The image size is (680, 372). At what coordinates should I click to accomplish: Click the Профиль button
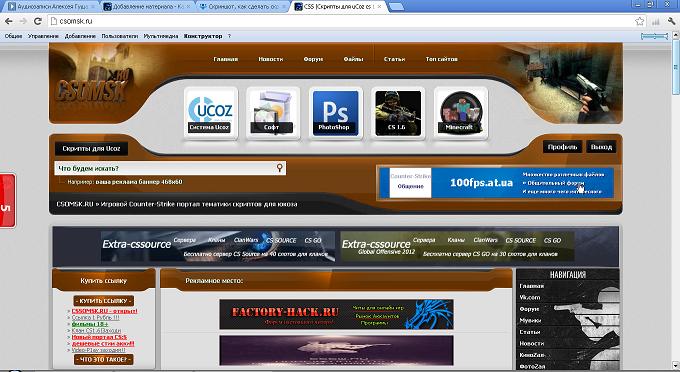pos(562,147)
